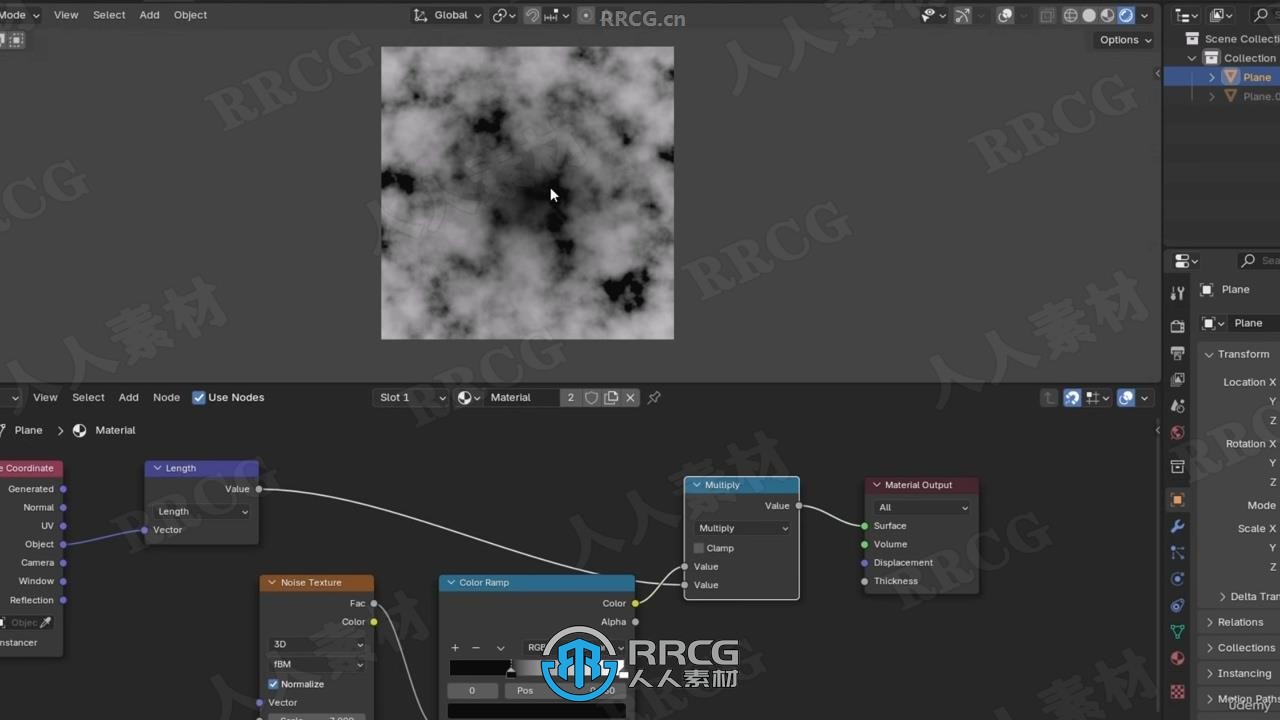Open Noise Texture fBM type dropdown
Viewport: 1280px width, 720px height.
pyautogui.click(x=317, y=664)
